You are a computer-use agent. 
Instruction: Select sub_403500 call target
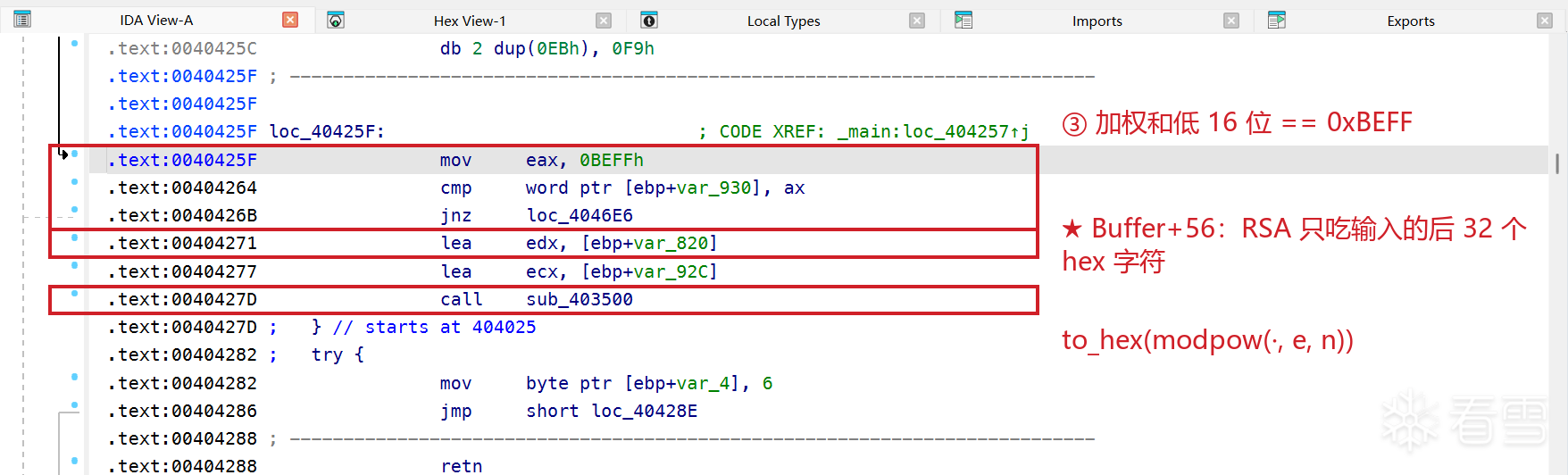click(x=580, y=299)
